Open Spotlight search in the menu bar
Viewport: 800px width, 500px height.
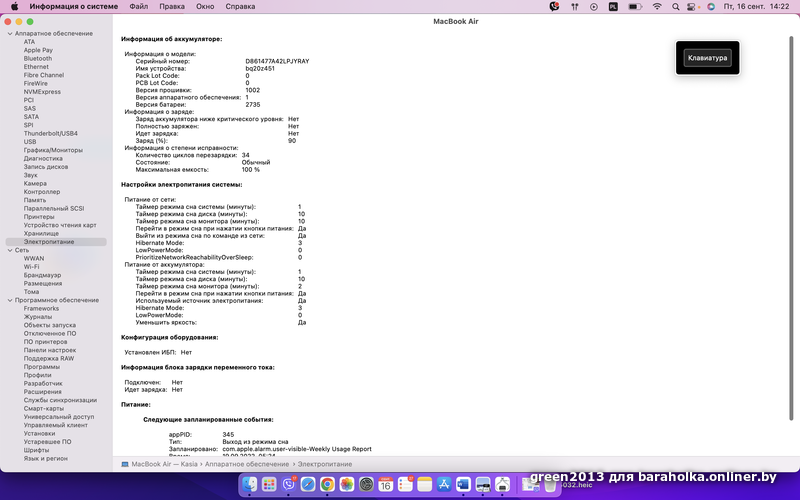pyautogui.click(x=676, y=7)
